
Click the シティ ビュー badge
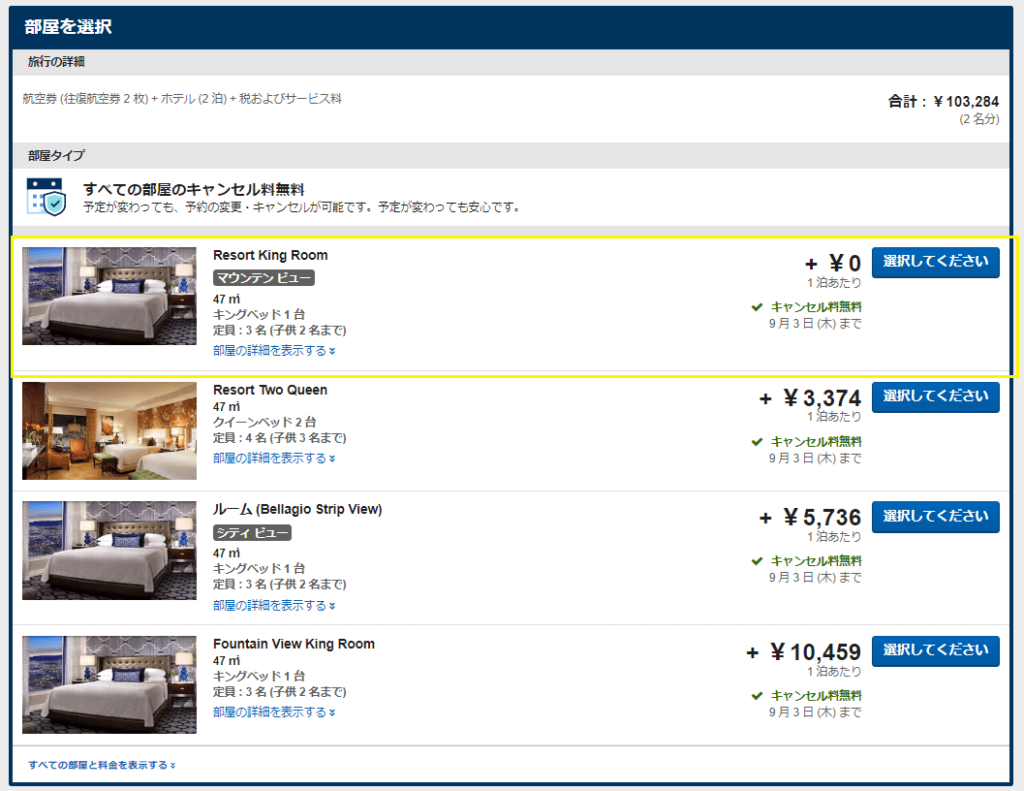coord(252,532)
